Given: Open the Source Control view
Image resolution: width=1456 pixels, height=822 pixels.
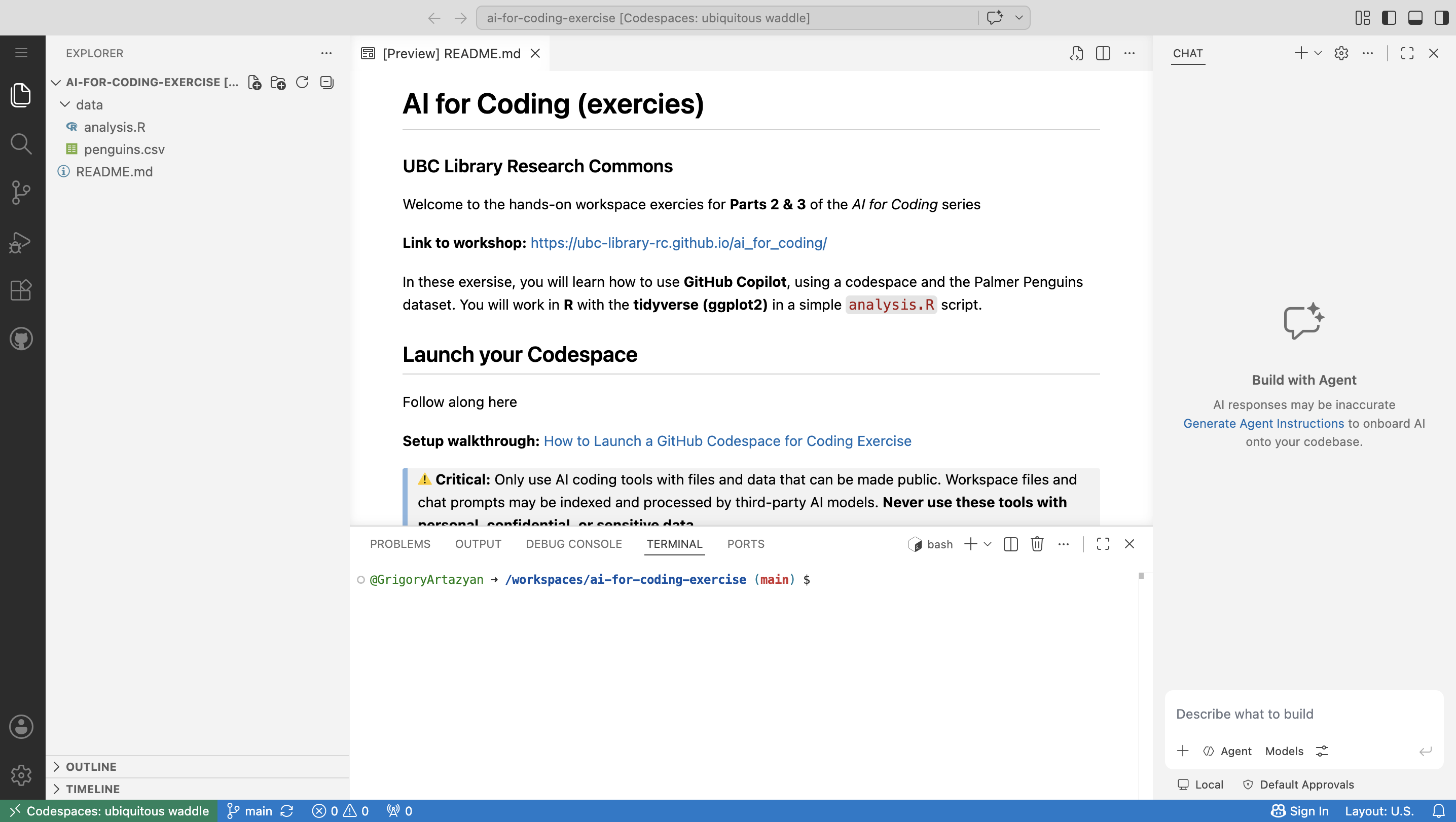Looking at the screenshot, I should (21, 193).
